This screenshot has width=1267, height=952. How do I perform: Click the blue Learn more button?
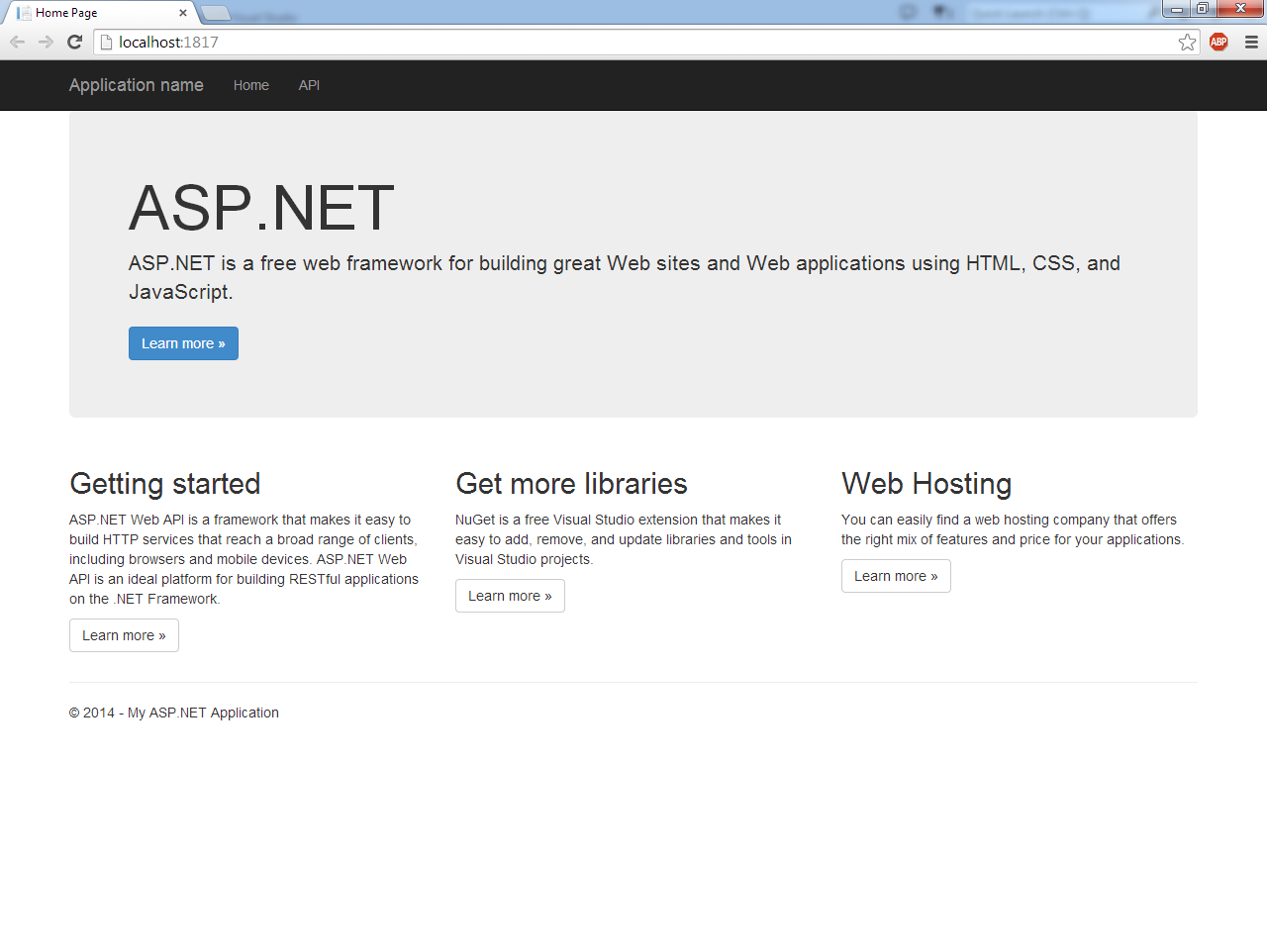click(183, 342)
